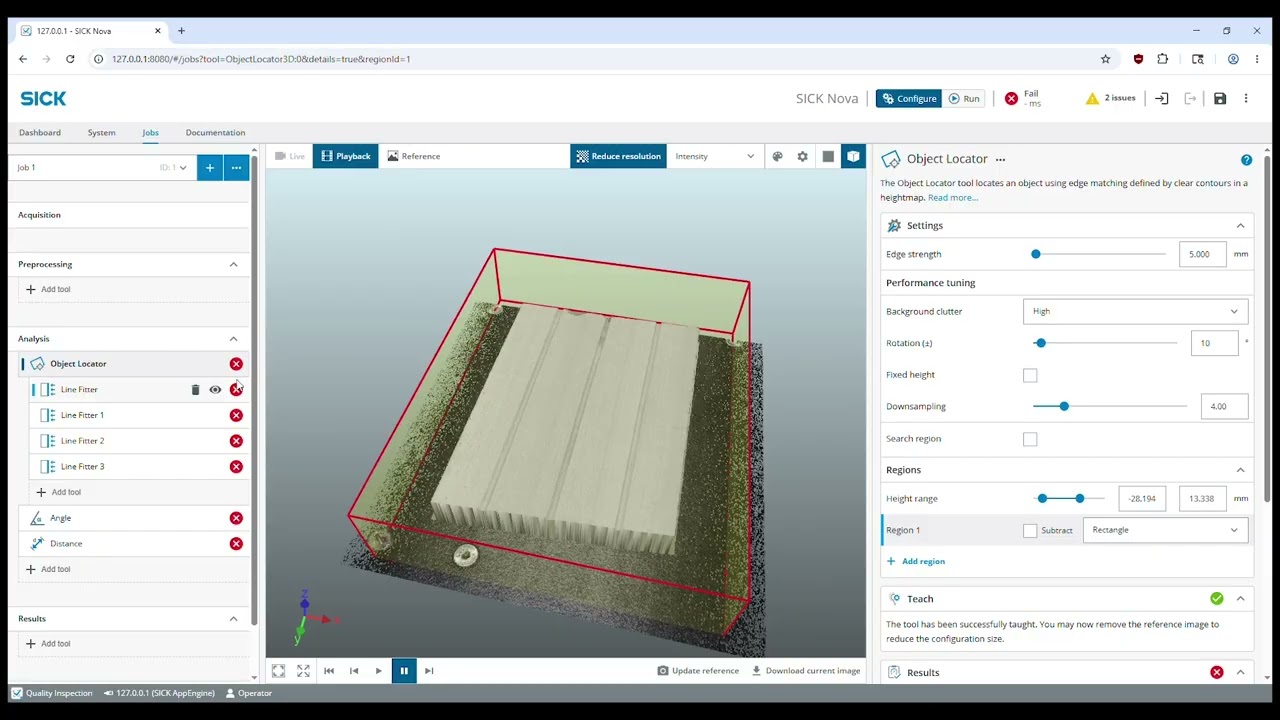Open job options ellipsis button
Screen dimensions: 1280x720
tap(236, 168)
